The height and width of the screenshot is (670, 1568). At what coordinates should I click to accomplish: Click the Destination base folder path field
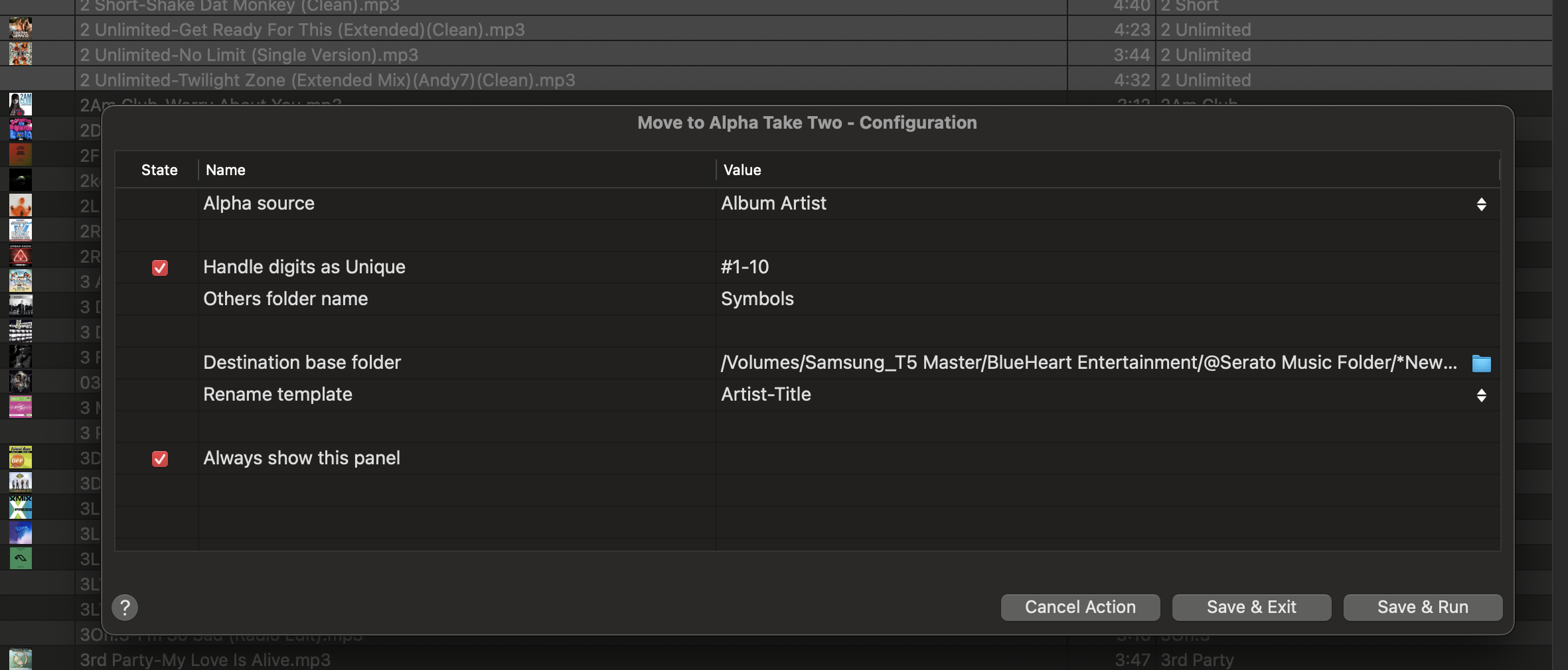point(1089,363)
